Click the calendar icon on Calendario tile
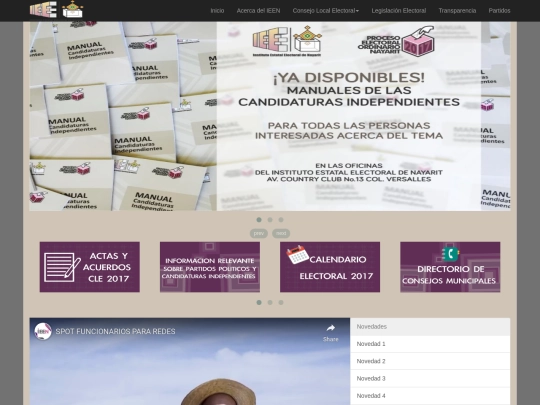The image size is (540, 405). (298, 255)
